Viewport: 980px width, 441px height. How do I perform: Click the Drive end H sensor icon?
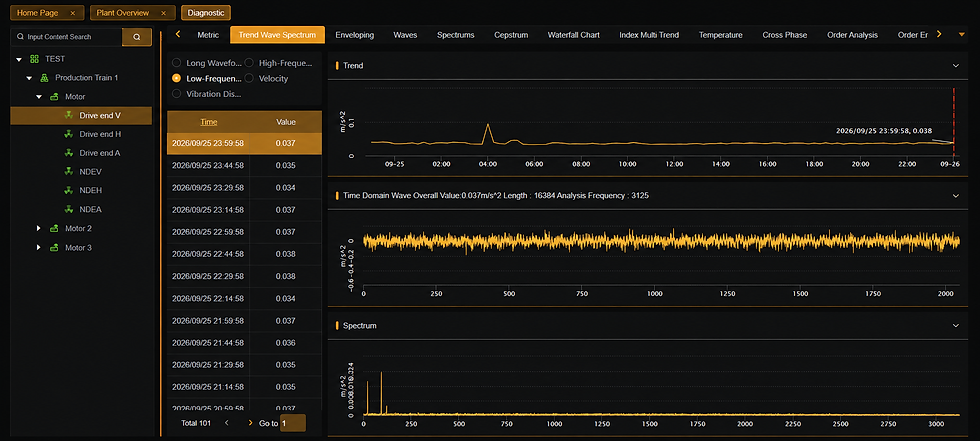69,134
